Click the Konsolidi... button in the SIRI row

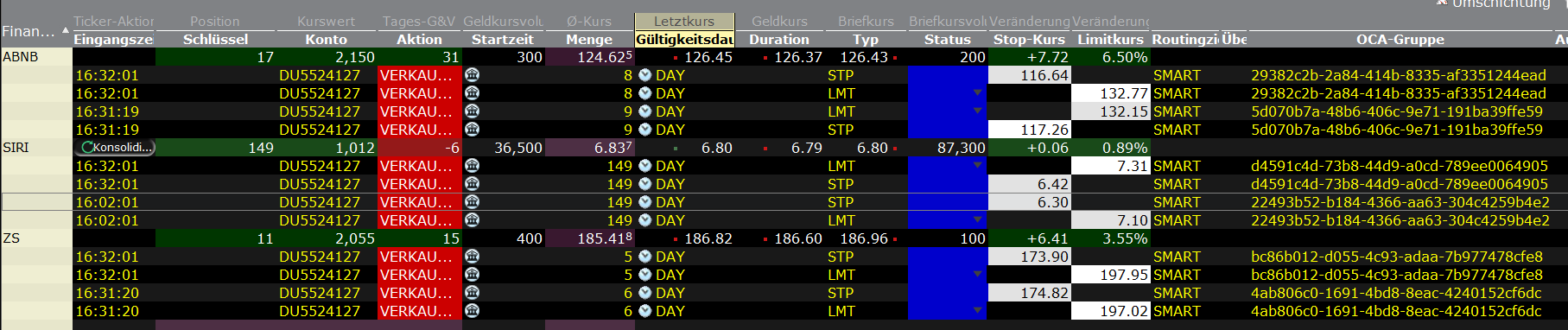coord(114,148)
